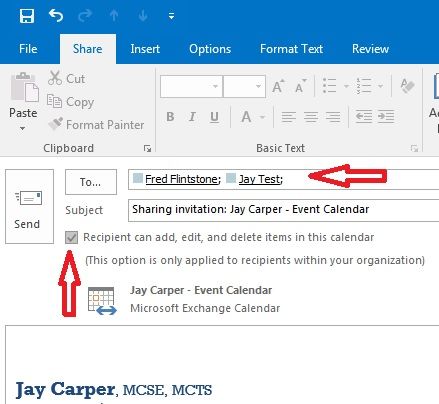This screenshot has height=404, width=439.
Task: Click the Center align text icon
Action: tap(311, 117)
